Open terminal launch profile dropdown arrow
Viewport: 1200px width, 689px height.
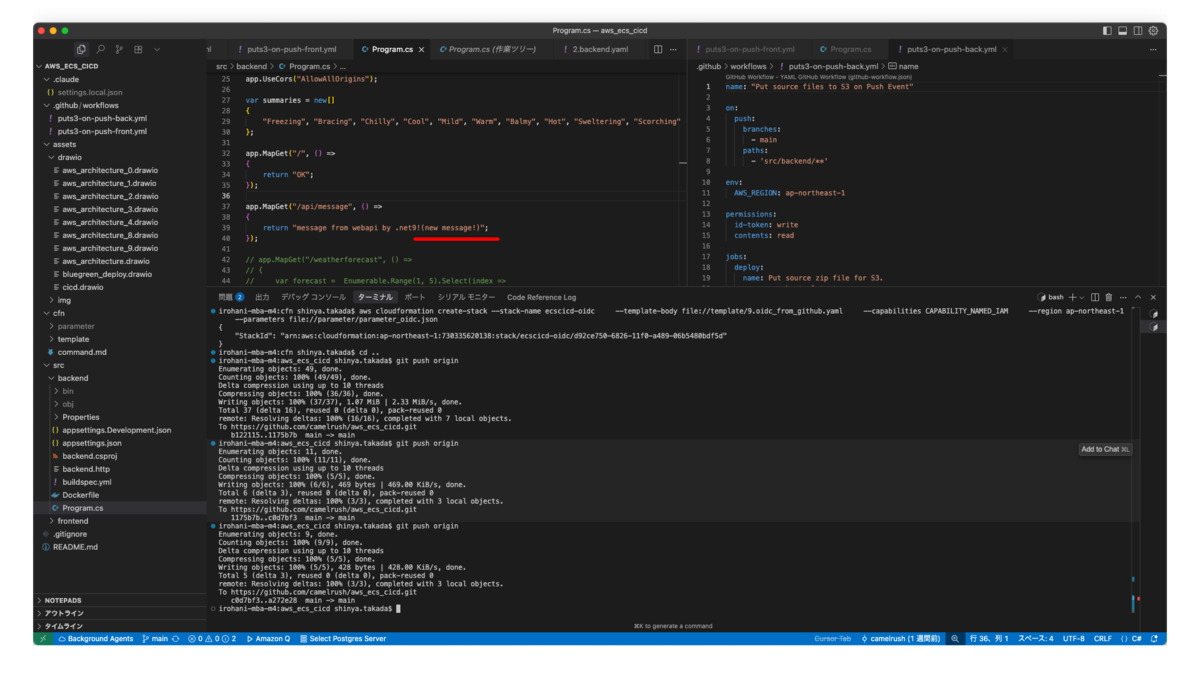pos(1081,297)
